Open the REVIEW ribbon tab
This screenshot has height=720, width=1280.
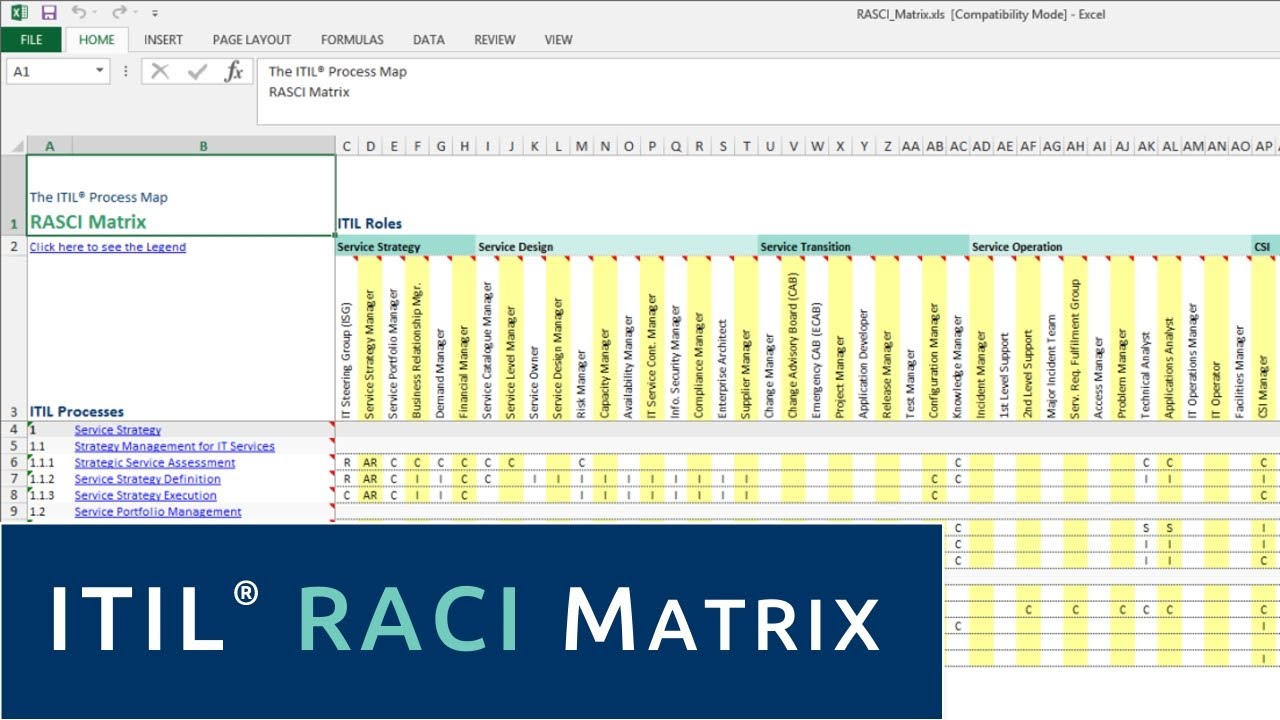495,40
